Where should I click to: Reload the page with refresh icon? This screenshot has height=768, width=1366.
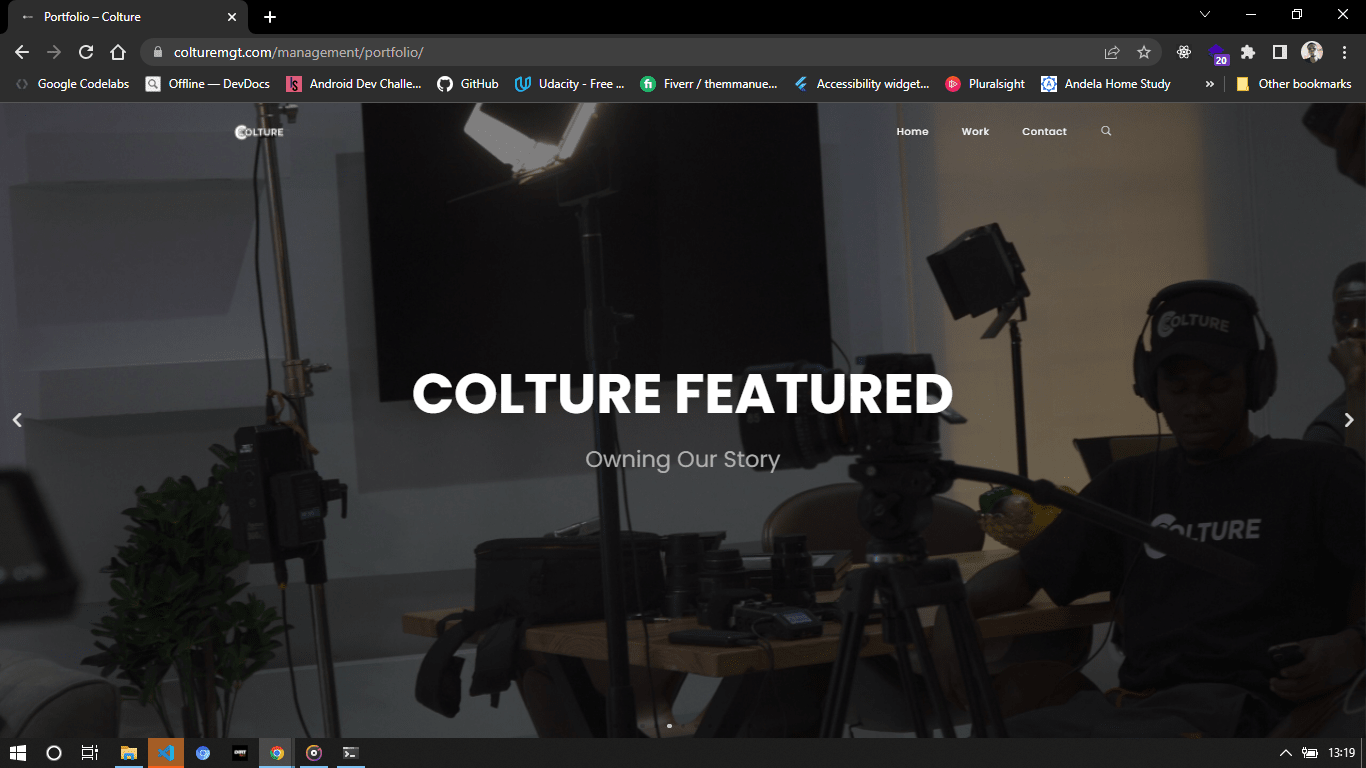(x=86, y=52)
